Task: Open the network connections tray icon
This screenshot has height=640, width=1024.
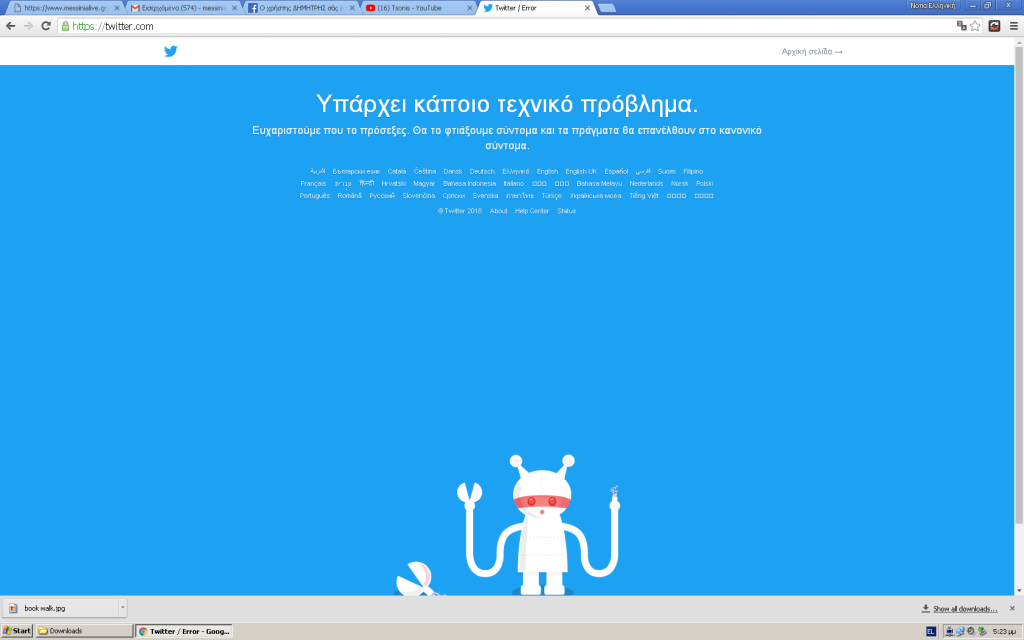Action: click(960, 631)
